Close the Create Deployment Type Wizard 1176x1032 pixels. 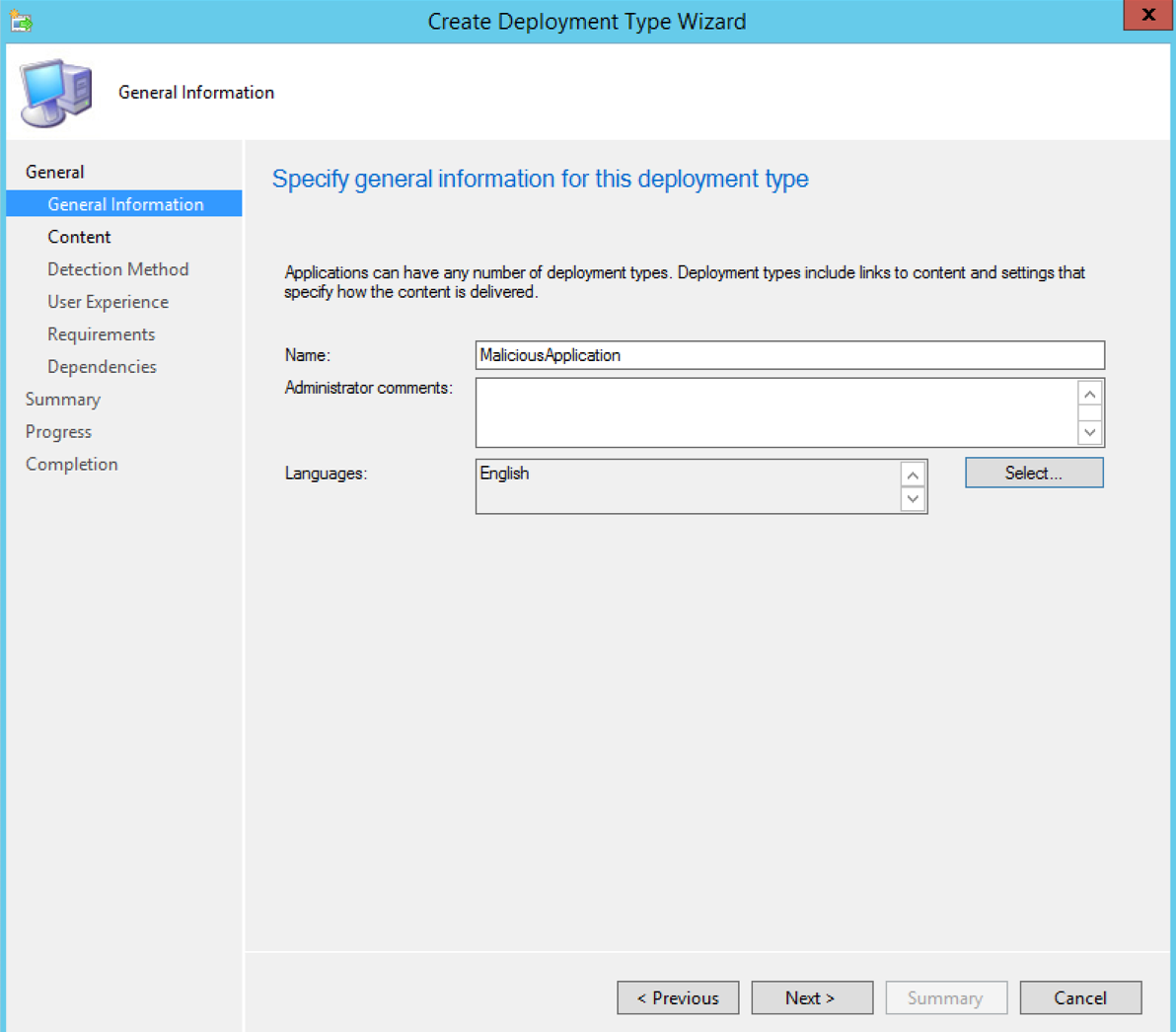1147,16
